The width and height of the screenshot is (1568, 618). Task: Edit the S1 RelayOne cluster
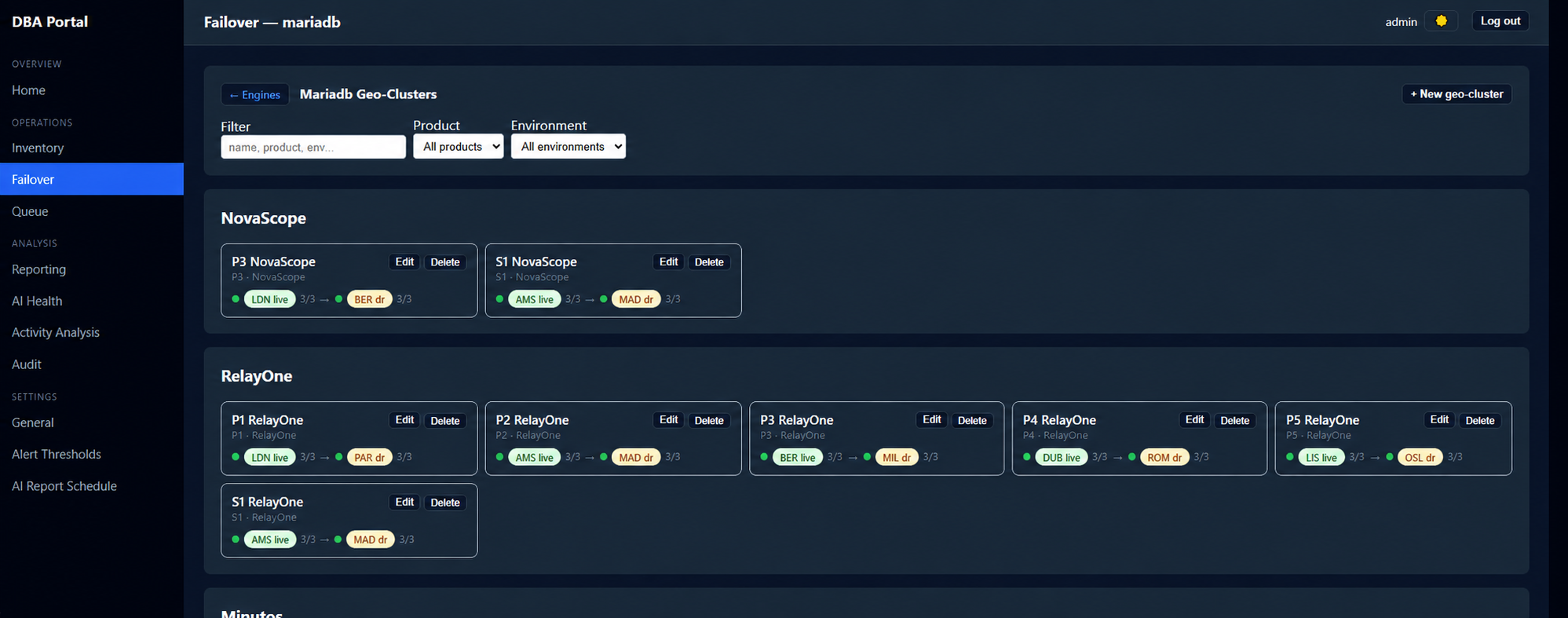[404, 503]
